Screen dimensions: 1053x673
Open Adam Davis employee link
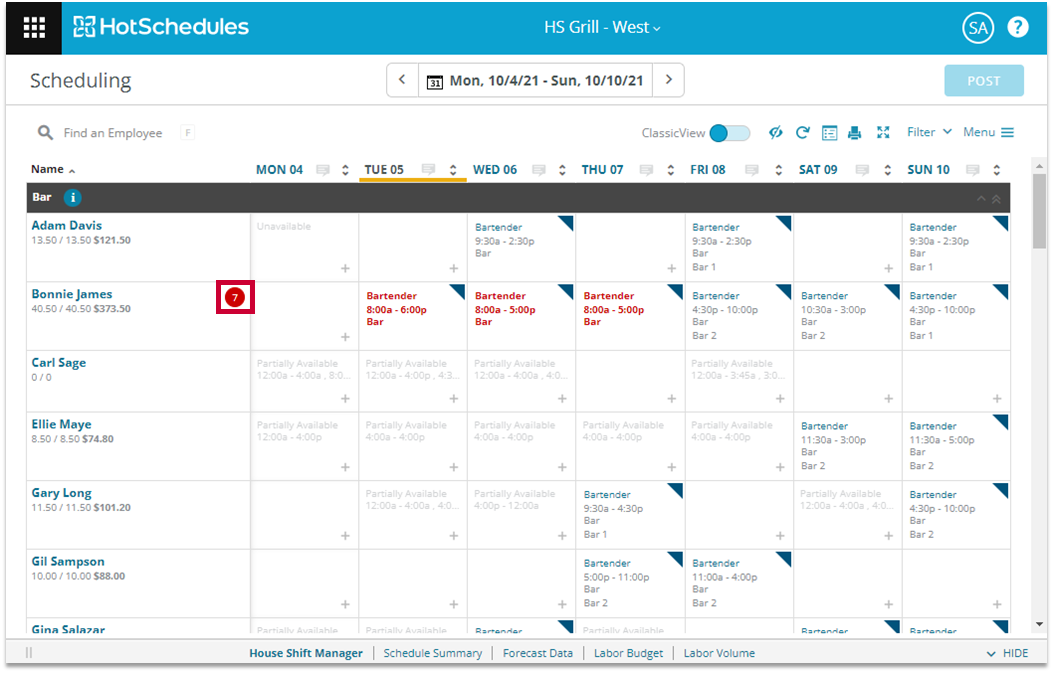(x=66, y=226)
